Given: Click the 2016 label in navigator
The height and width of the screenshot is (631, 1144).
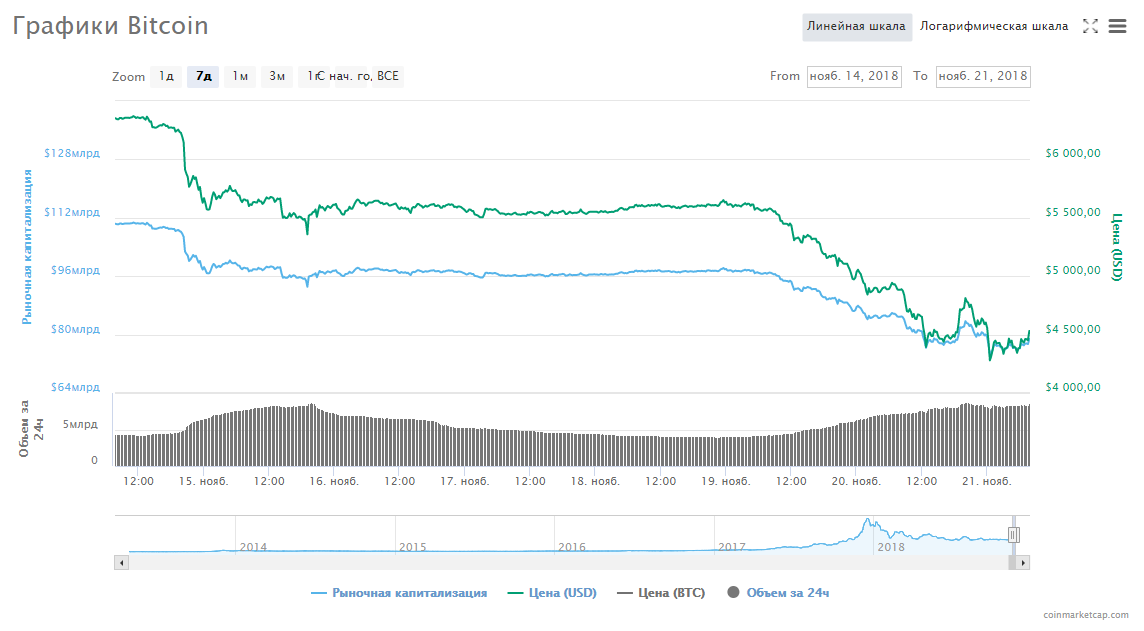Looking at the screenshot, I should click(572, 546).
